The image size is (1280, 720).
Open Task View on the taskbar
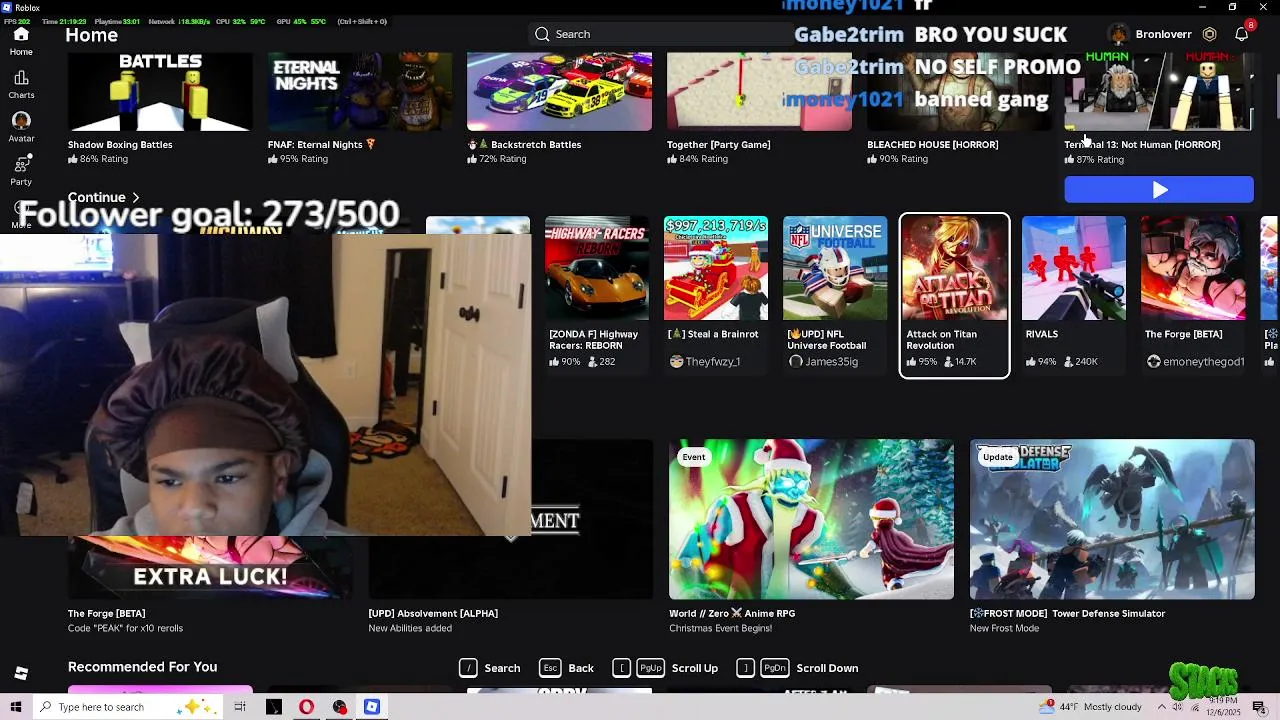[240, 707]
